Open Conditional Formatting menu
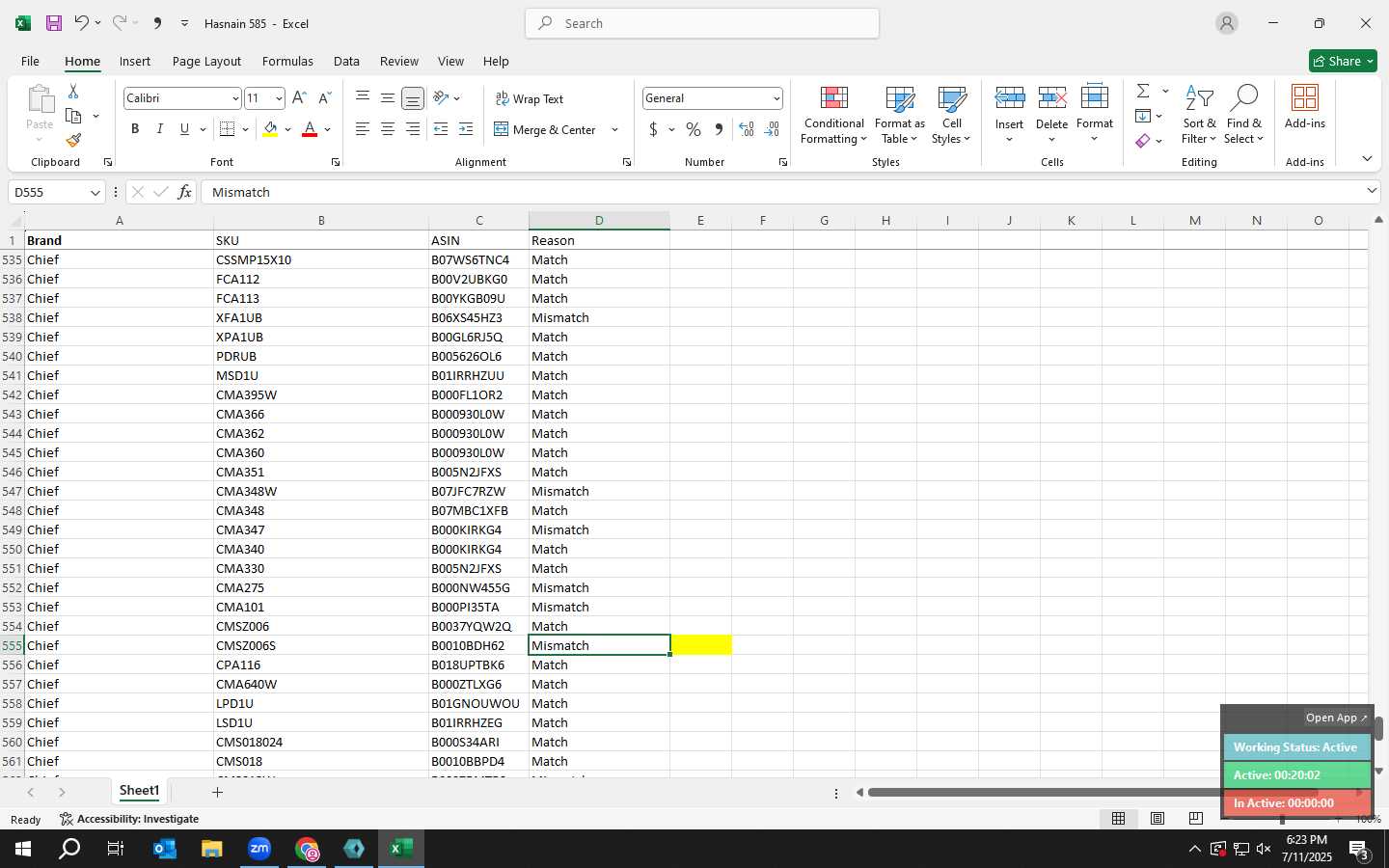1389x868 pixels. click(834, 115)
